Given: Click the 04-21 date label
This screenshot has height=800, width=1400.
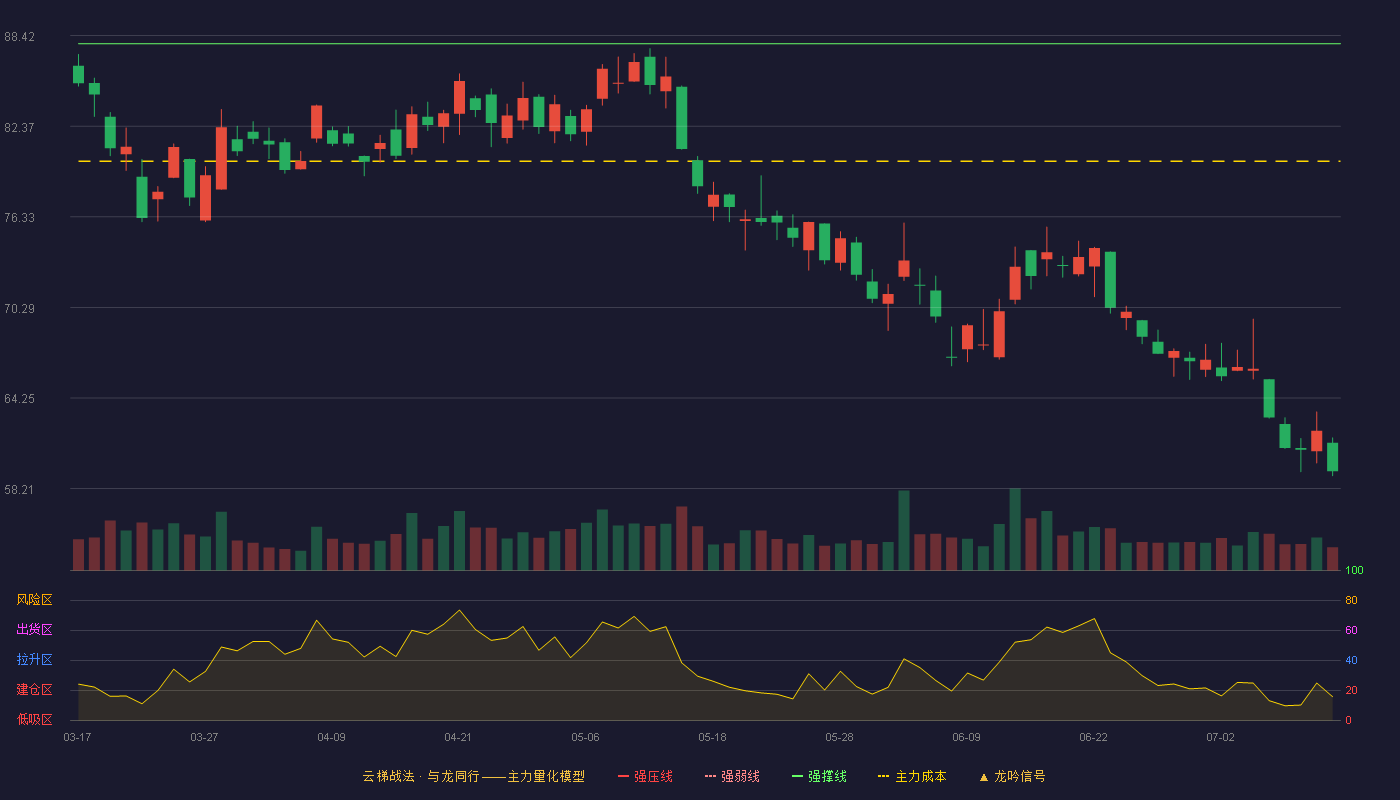Looking at the screenshot, I should click(458, 737).
